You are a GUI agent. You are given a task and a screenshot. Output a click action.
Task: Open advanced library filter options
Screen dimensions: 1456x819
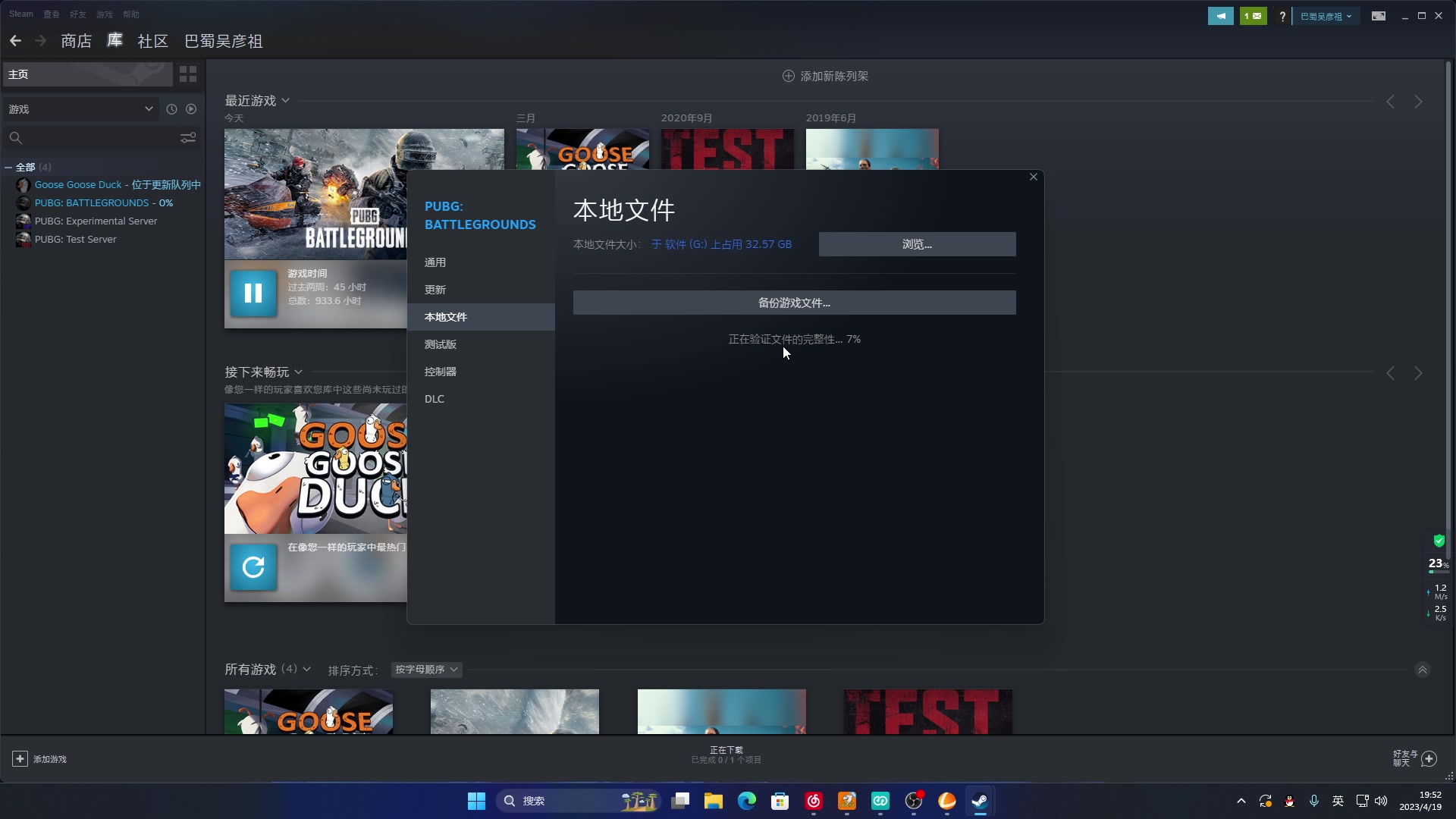pyautogui.click(x=188, y=138)
